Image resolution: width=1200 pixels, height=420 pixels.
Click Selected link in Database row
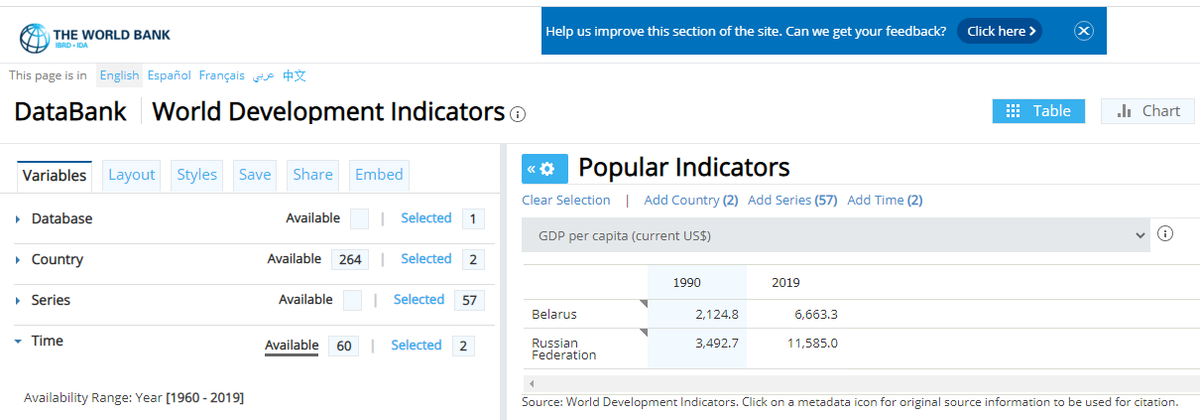[426, 218]
